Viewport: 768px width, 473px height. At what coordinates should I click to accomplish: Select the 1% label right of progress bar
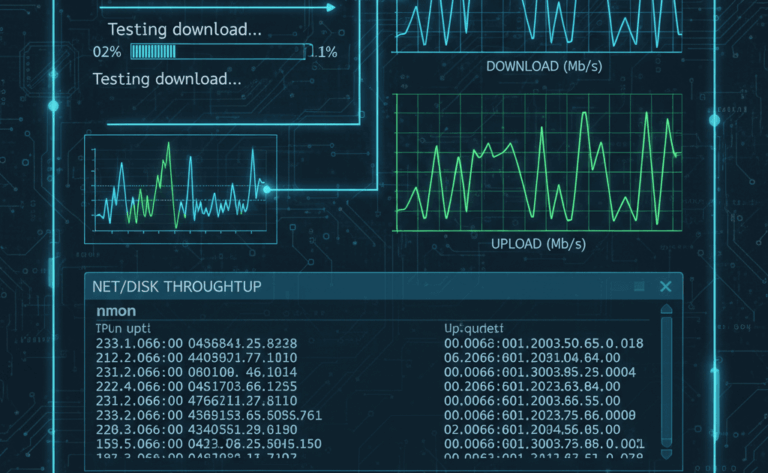[327, 52]
